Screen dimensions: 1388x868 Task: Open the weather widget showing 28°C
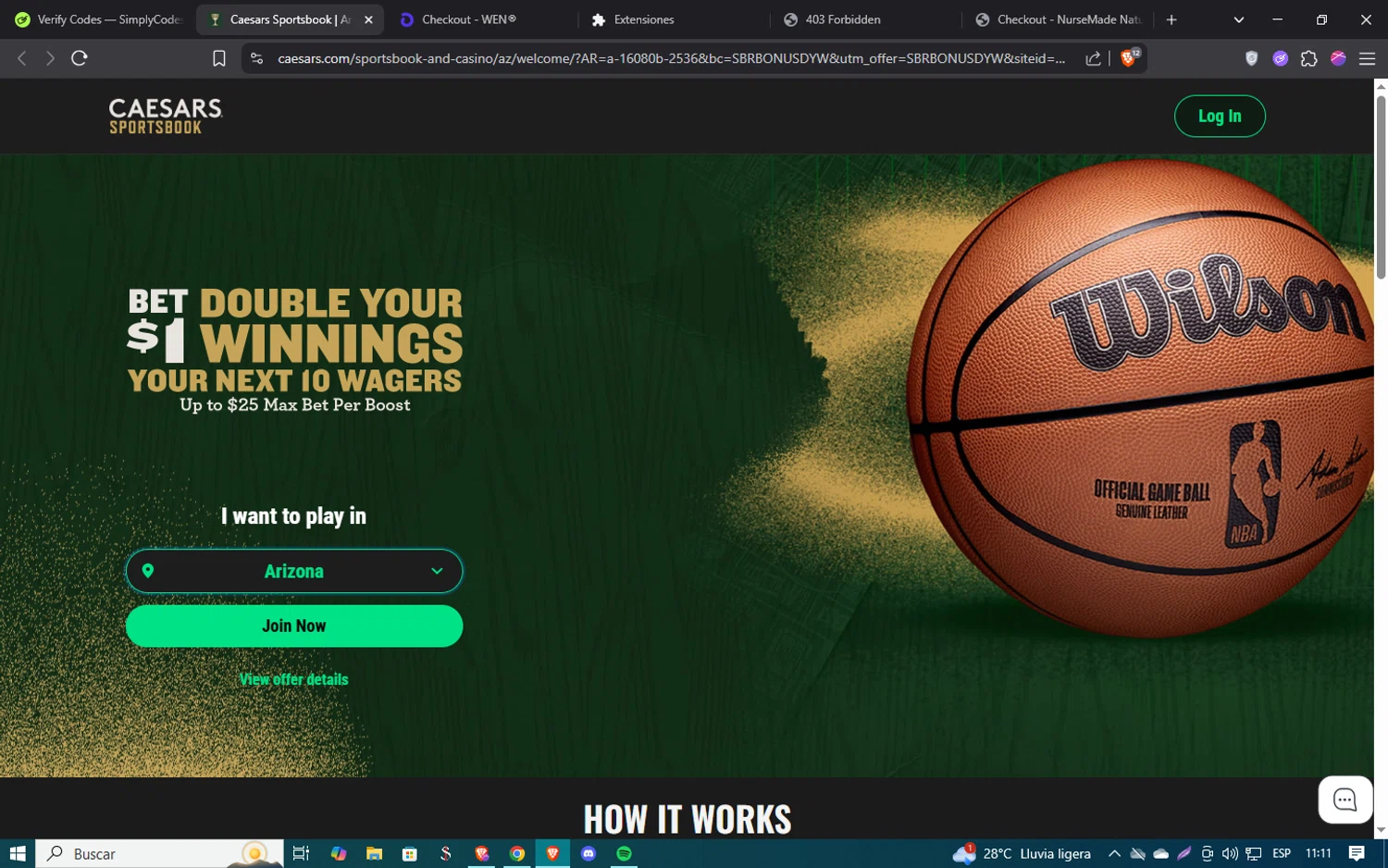pyautogui.click(x=1022, y=853)
